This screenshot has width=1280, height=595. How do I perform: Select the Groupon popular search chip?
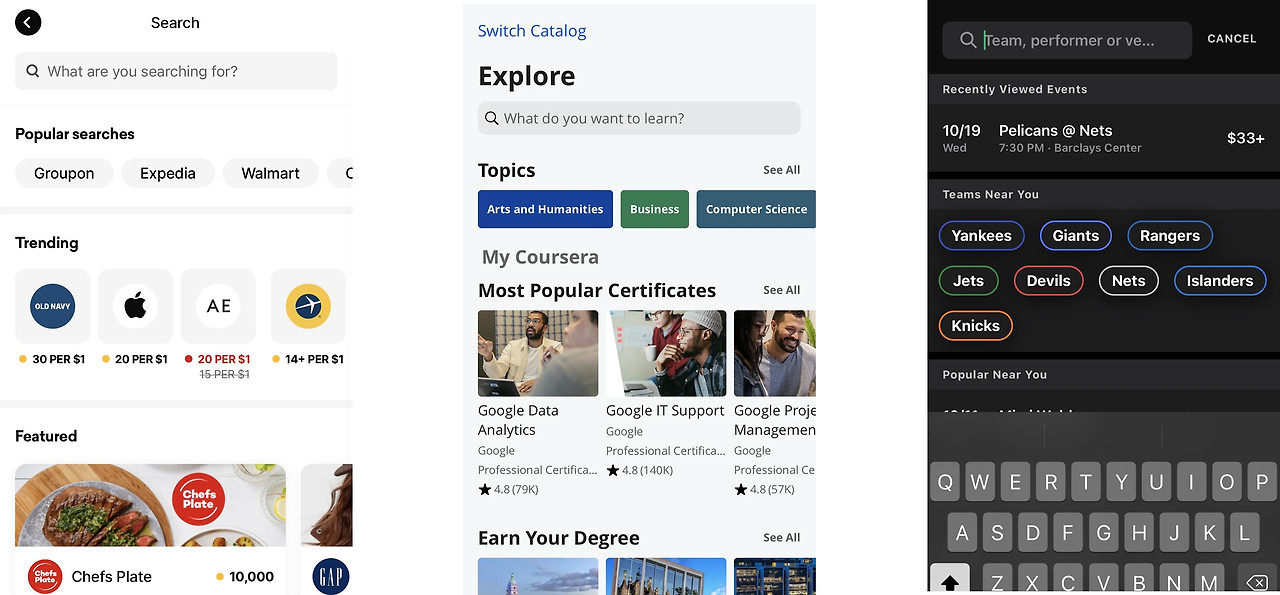(x=64, y=173)
